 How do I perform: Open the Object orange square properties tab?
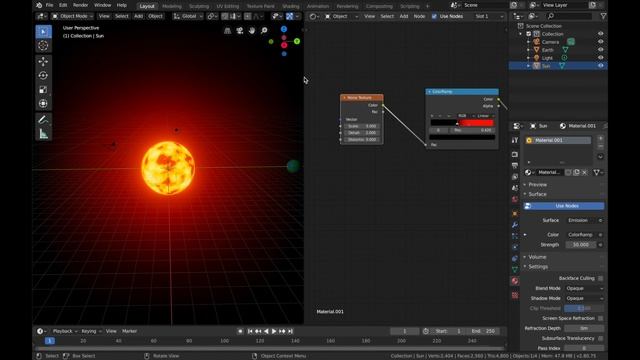click(515, 213)
